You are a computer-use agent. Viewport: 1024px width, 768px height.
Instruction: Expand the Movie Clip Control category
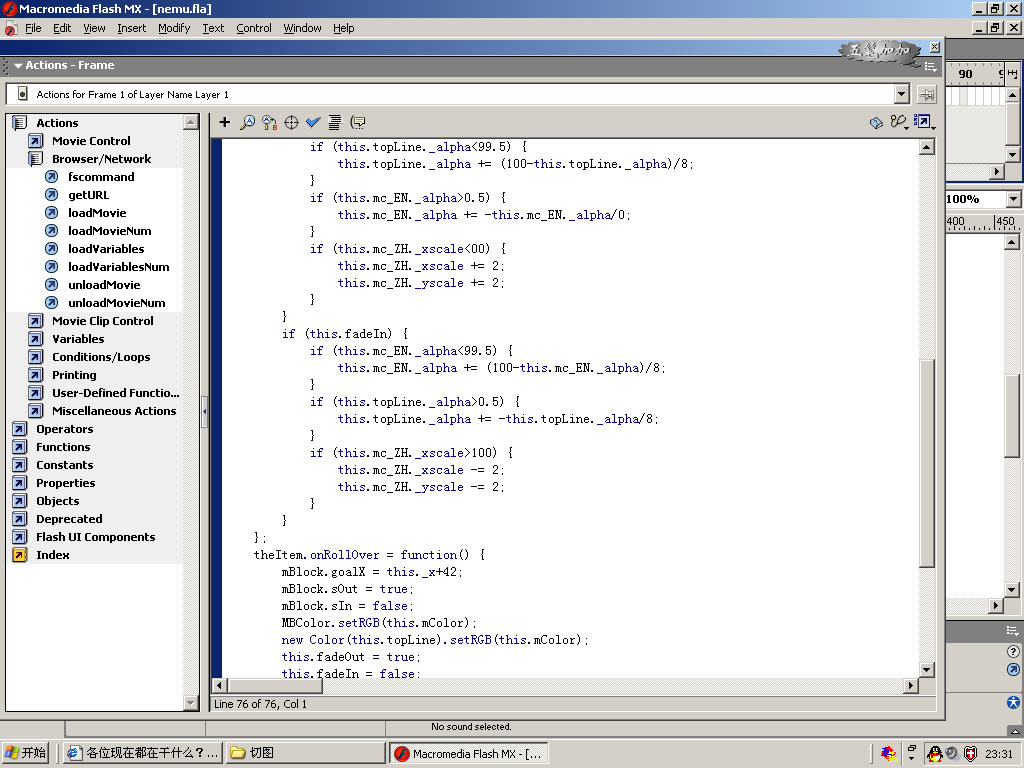tap(35, 321)
